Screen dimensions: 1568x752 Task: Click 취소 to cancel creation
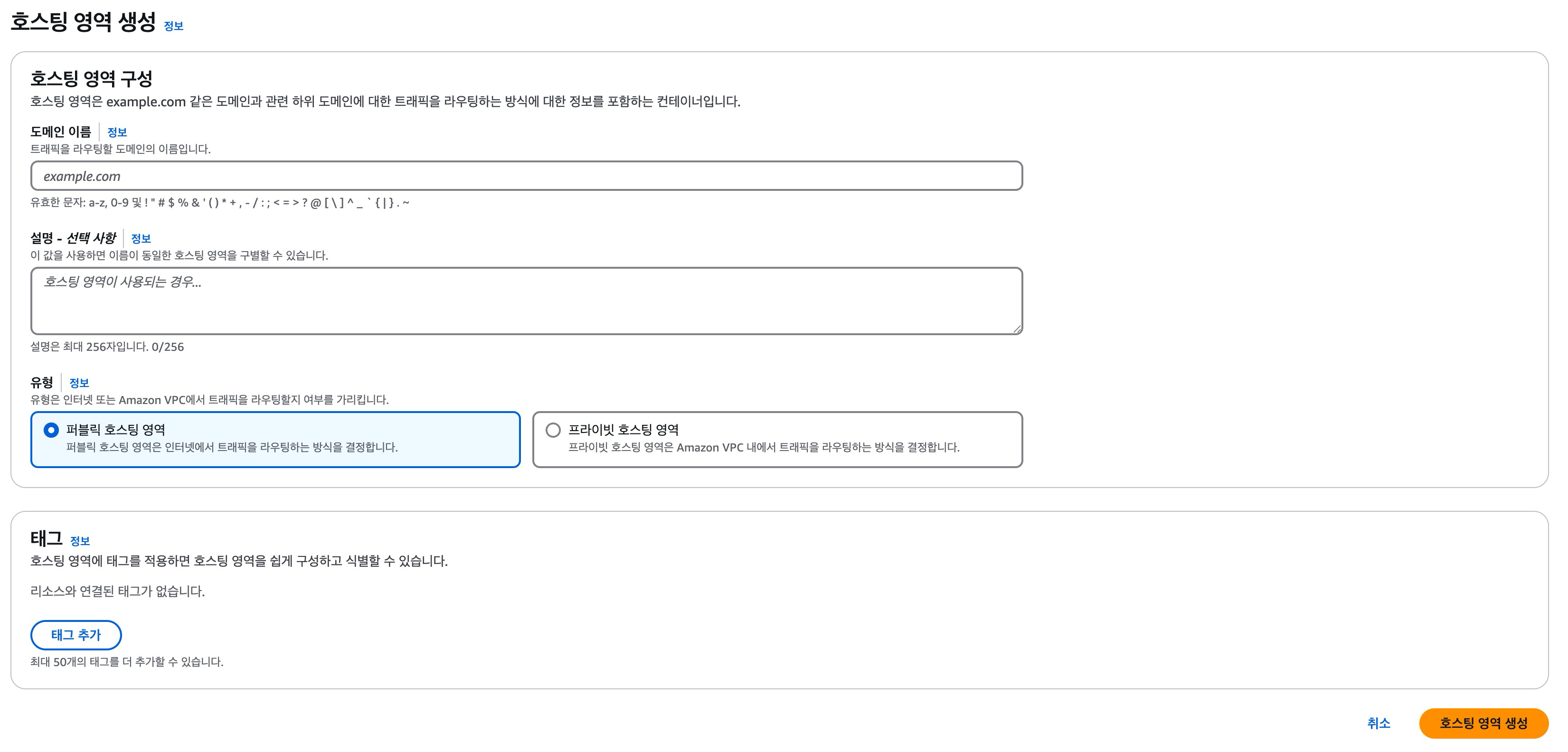pyautogui.click(x=1378, y=723)
